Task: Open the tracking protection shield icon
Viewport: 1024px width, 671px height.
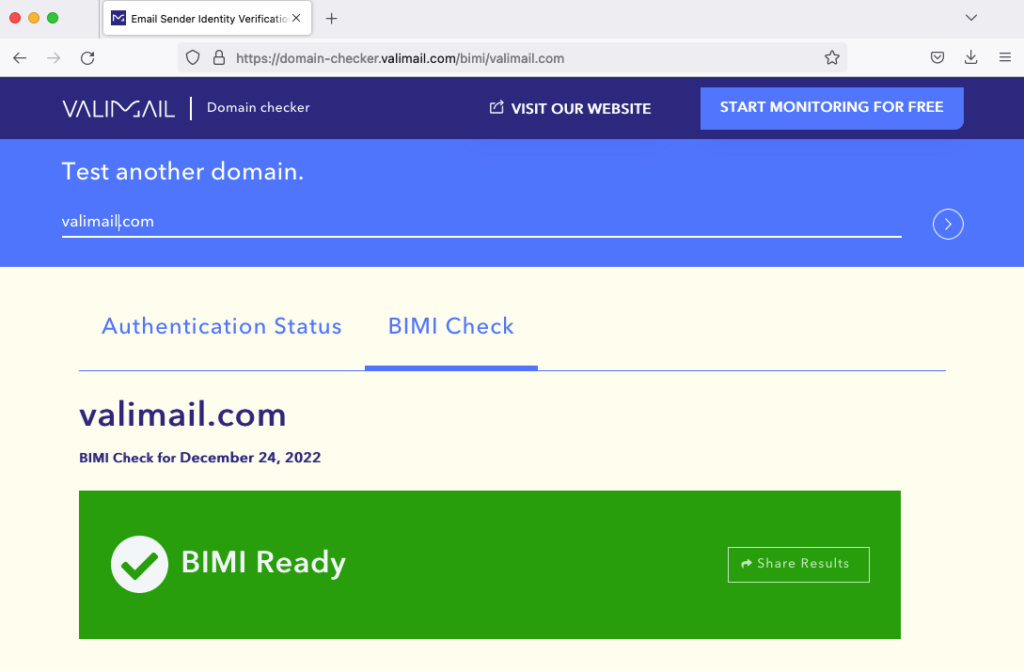Action: tap(193, 58)
